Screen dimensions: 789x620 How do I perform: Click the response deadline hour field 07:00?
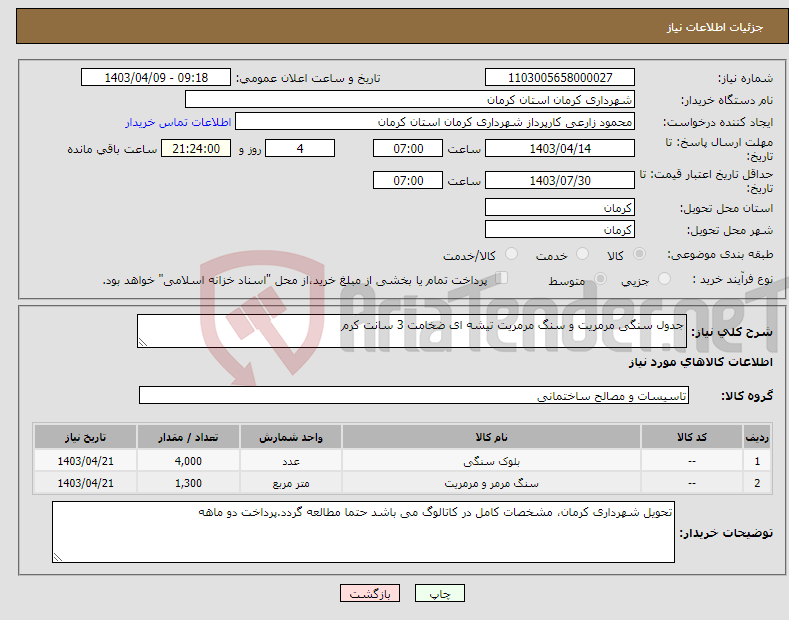coord(408,148)
